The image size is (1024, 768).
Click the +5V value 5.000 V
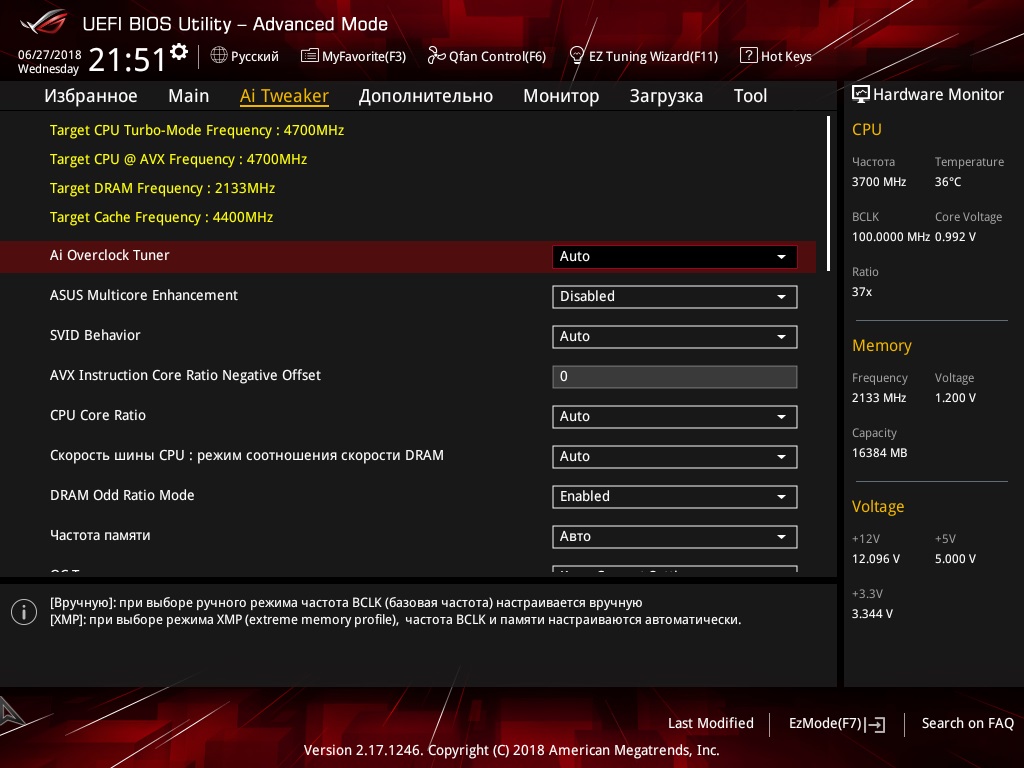(955, 558)
